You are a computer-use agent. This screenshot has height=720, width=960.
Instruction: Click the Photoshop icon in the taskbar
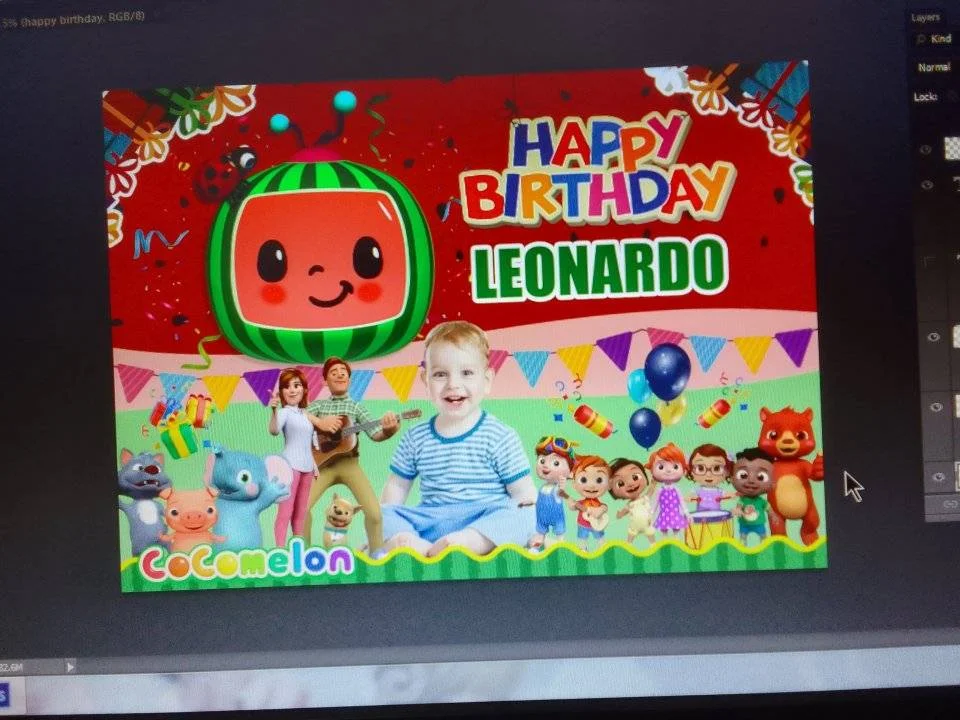pyautogui.click(x=5, y=696)
